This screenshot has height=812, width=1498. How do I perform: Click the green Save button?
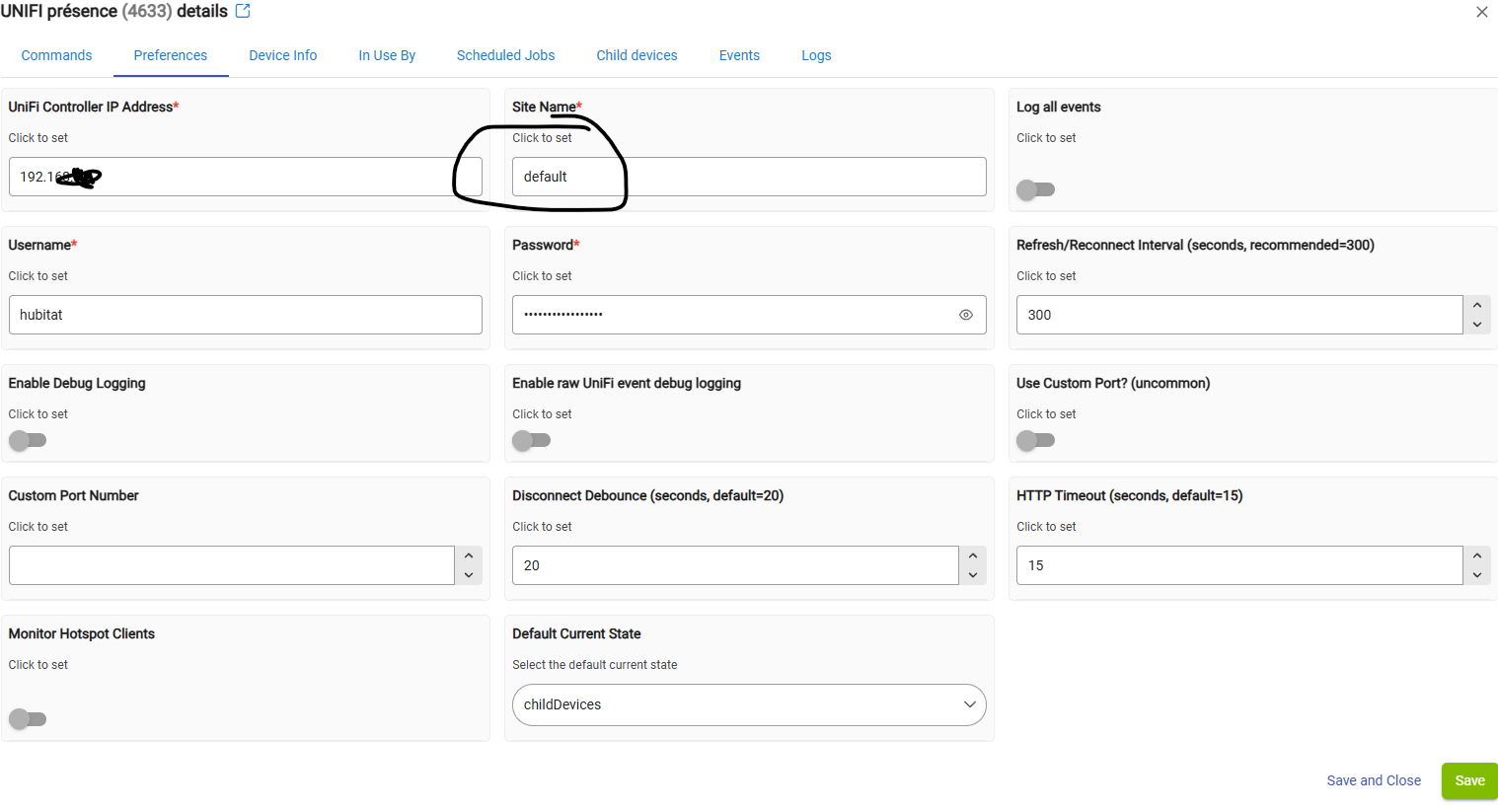pos(1468,780)
